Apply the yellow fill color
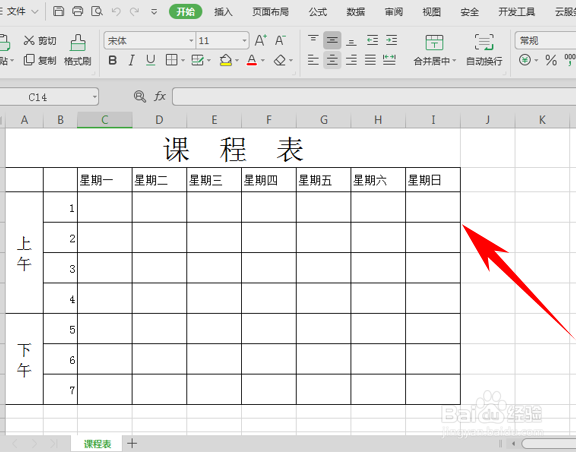Viewport: 576px width, 452px height. tap(226, 60)
